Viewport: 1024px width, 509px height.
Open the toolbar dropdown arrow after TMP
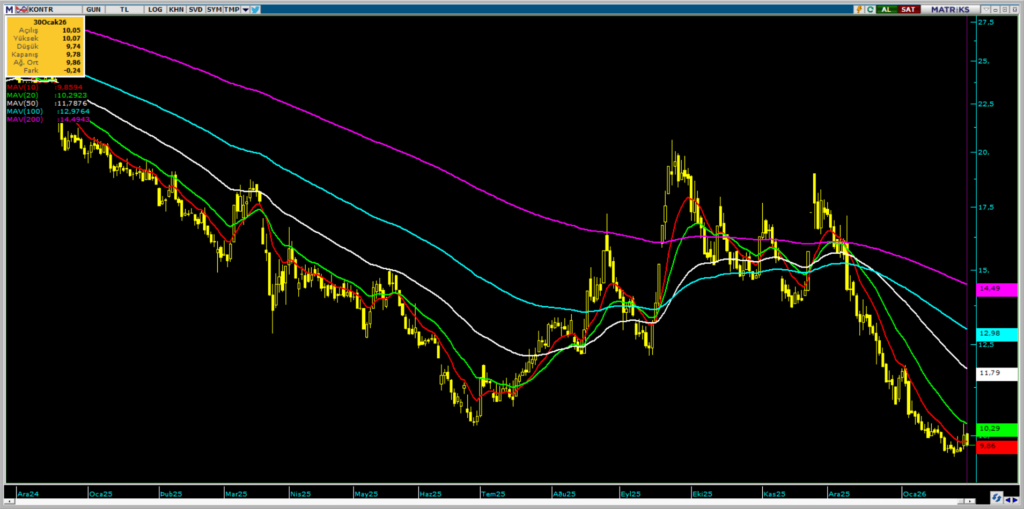tap(246, 8)
